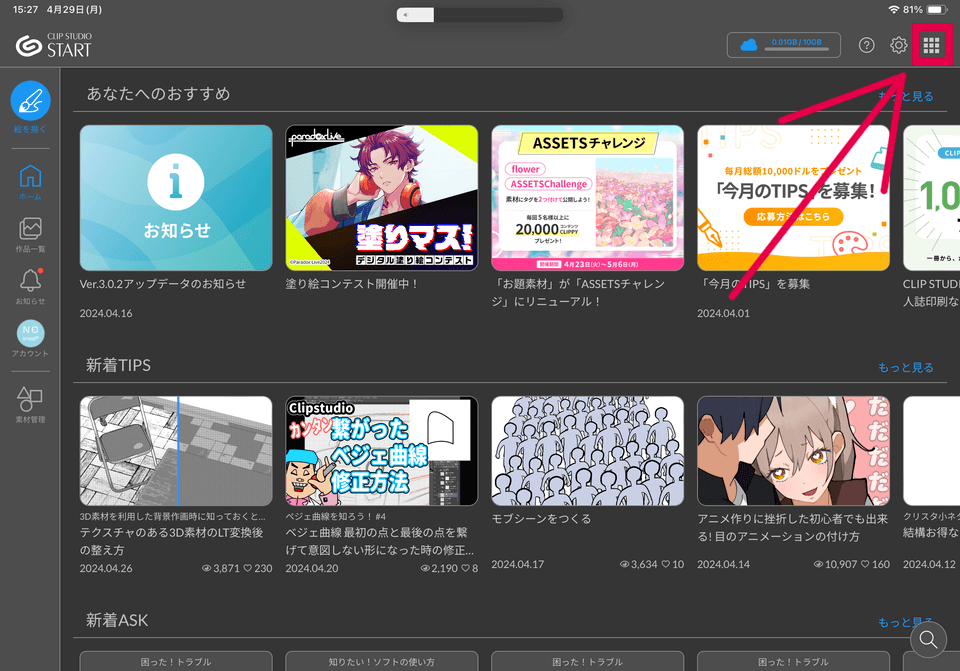Click the 230 likes heart count
The width and height of the screenshot is (960, 671).
tap(258, 568)
